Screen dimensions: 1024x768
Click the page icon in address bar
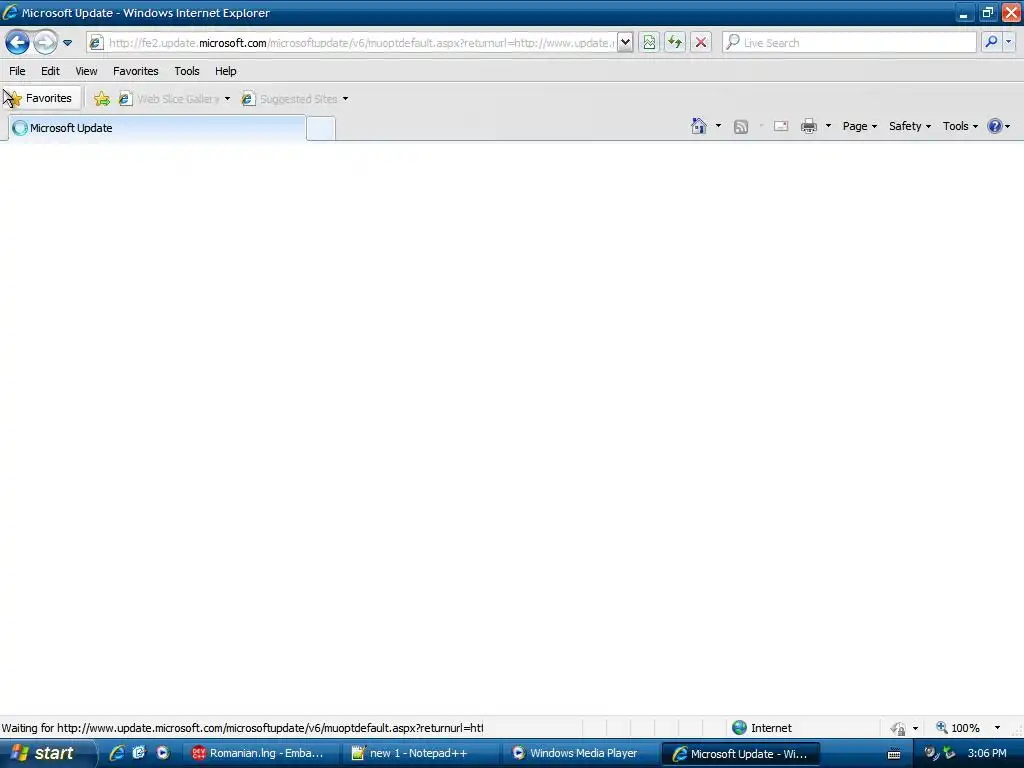(x=96, y=42)
